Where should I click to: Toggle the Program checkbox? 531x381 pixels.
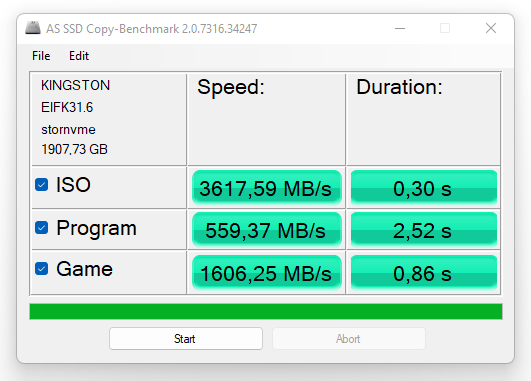pos(42,228)
